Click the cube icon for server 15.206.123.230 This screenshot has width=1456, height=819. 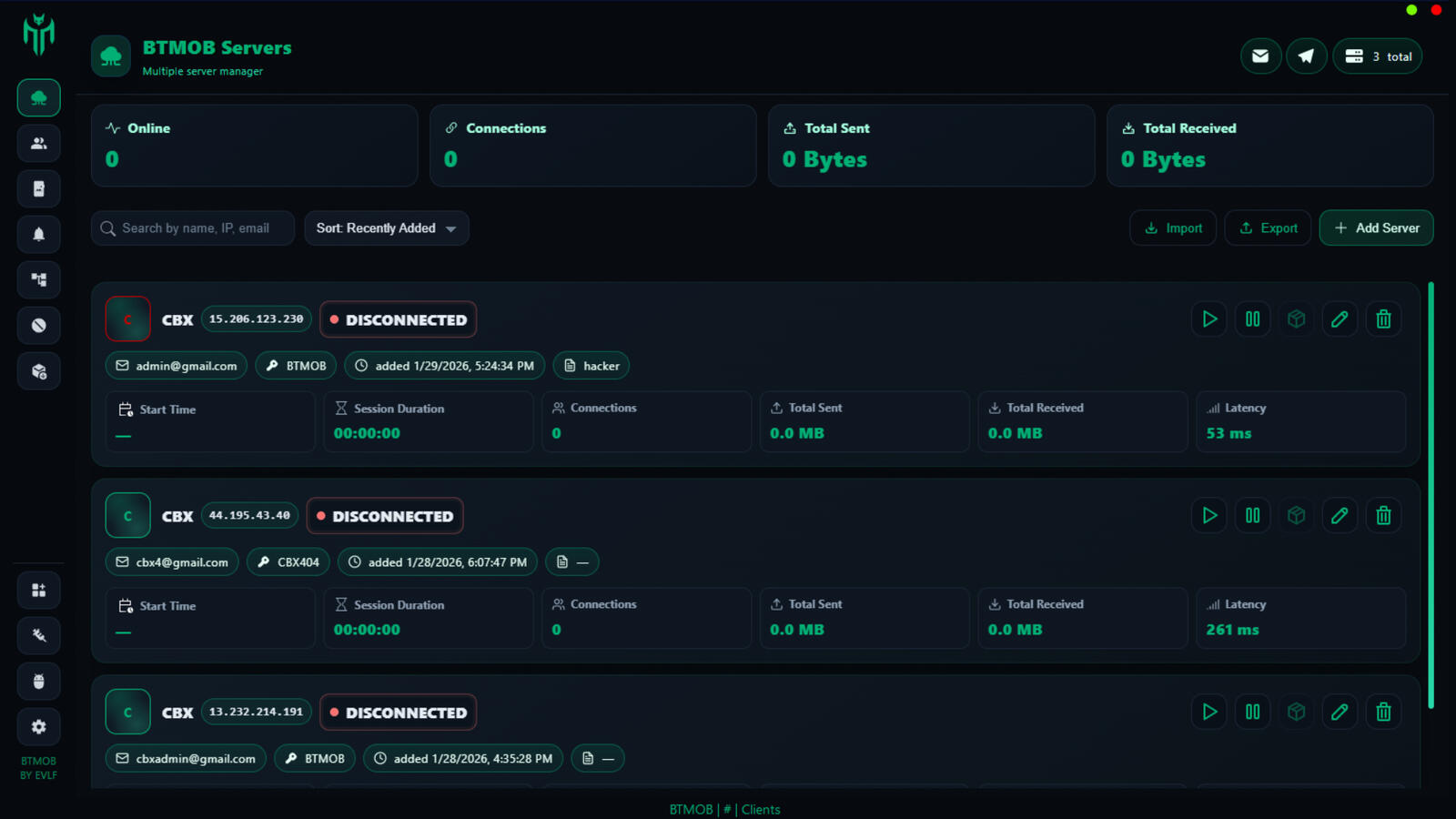(1297, 319)
